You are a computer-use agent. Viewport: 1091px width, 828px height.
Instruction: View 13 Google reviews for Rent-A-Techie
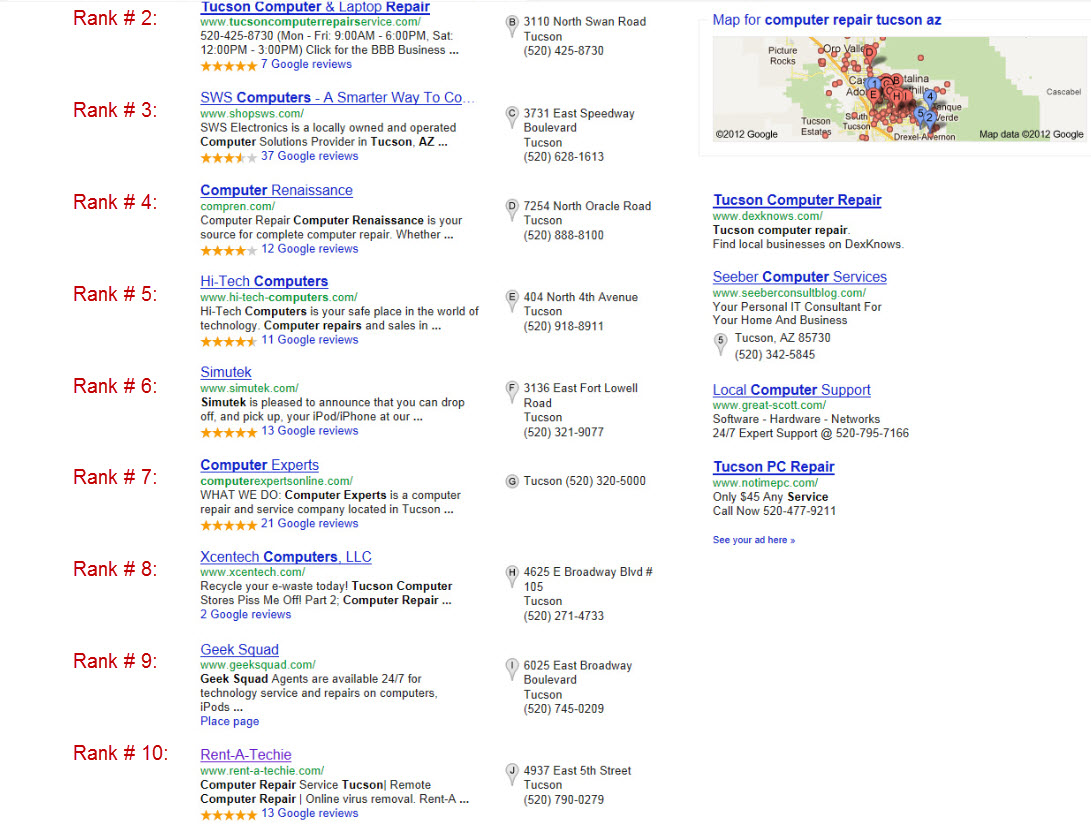[x=310, y=813]
